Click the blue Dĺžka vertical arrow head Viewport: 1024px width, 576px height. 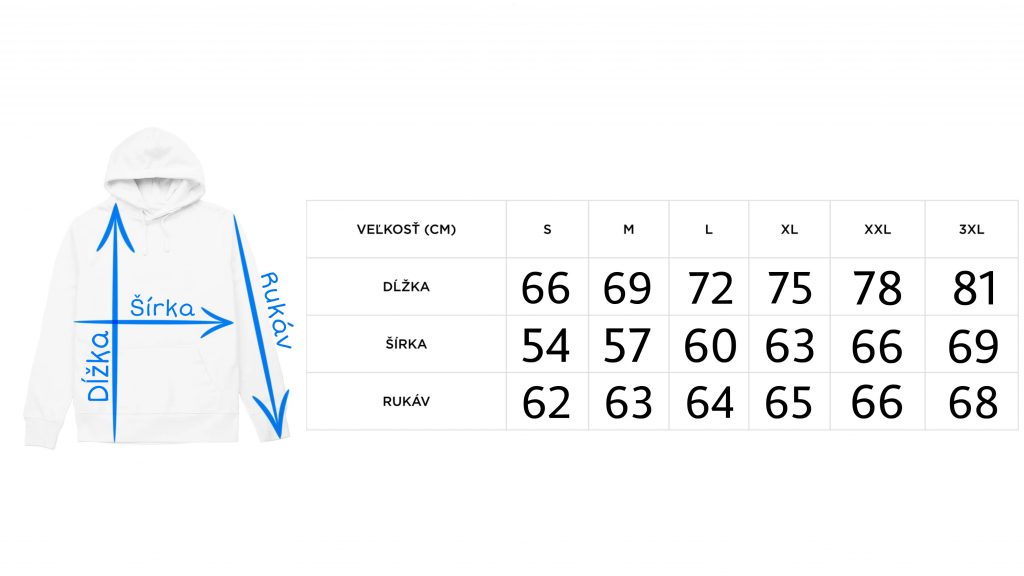click(116, 227)
